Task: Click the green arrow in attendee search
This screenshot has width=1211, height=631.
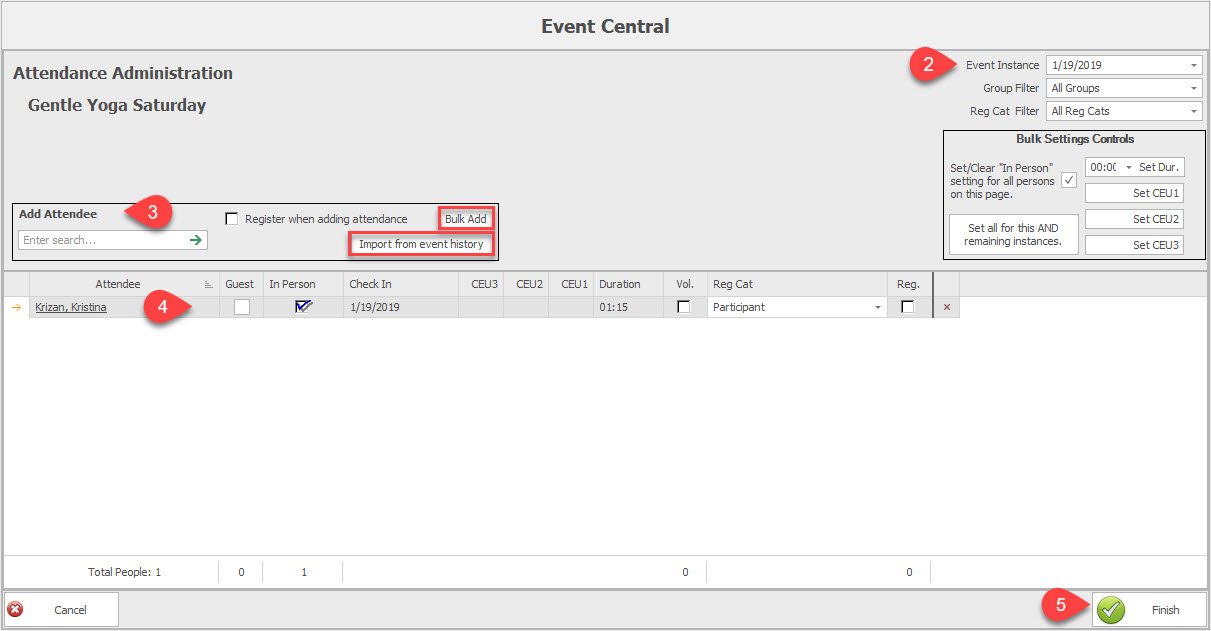Action: [x=196, y=240]
